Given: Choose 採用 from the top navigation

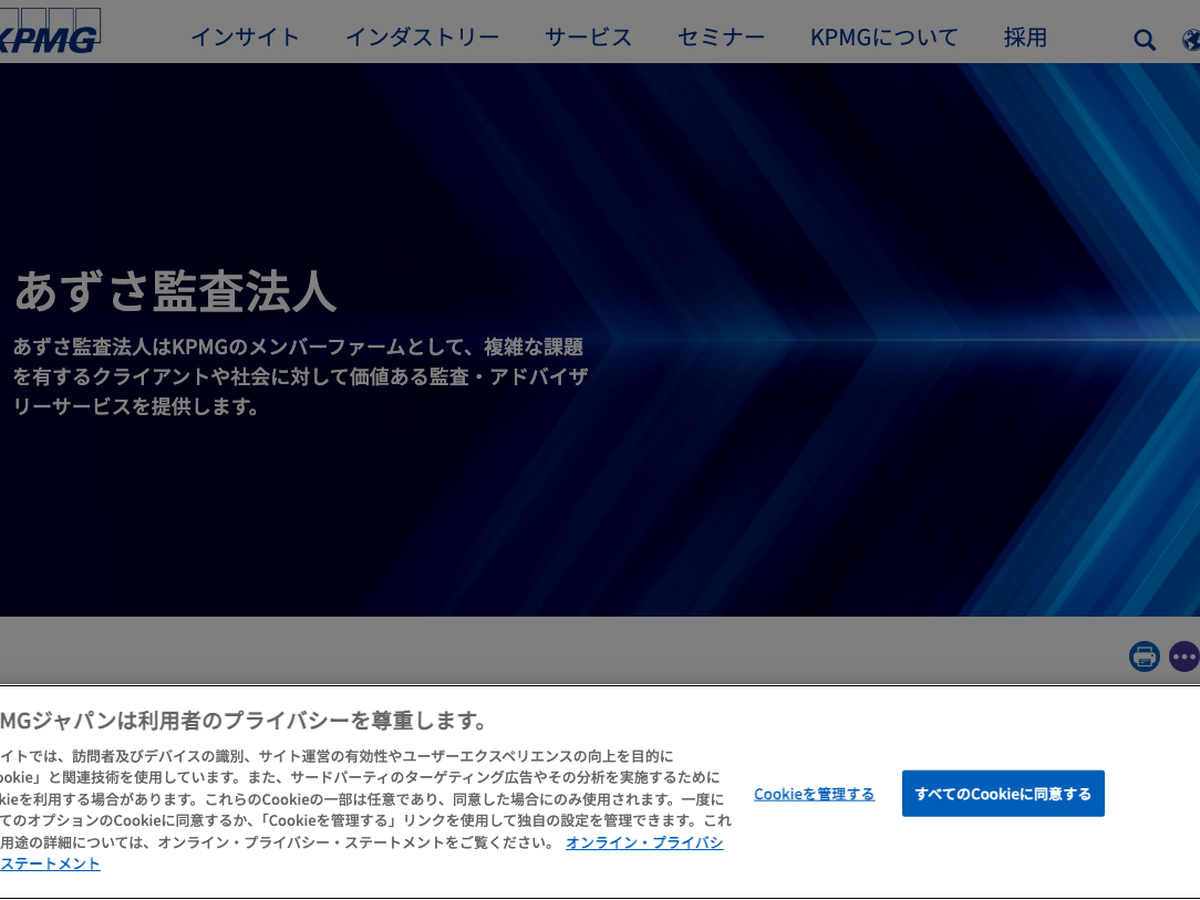Looking at the screenshot, I should [x=1025, y=38].
